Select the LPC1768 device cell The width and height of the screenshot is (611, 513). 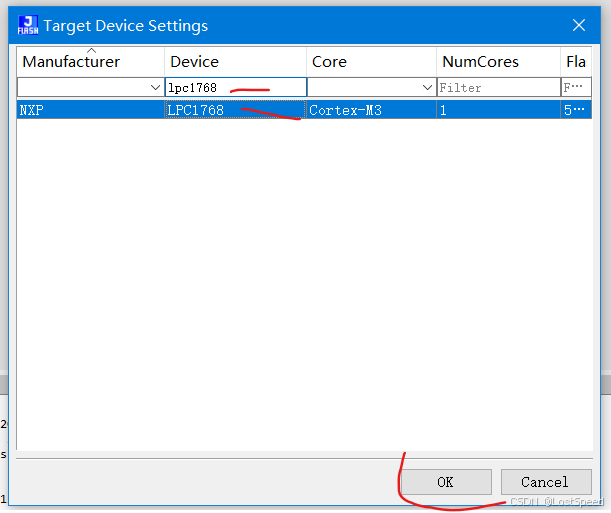click(x=235, y=110)
